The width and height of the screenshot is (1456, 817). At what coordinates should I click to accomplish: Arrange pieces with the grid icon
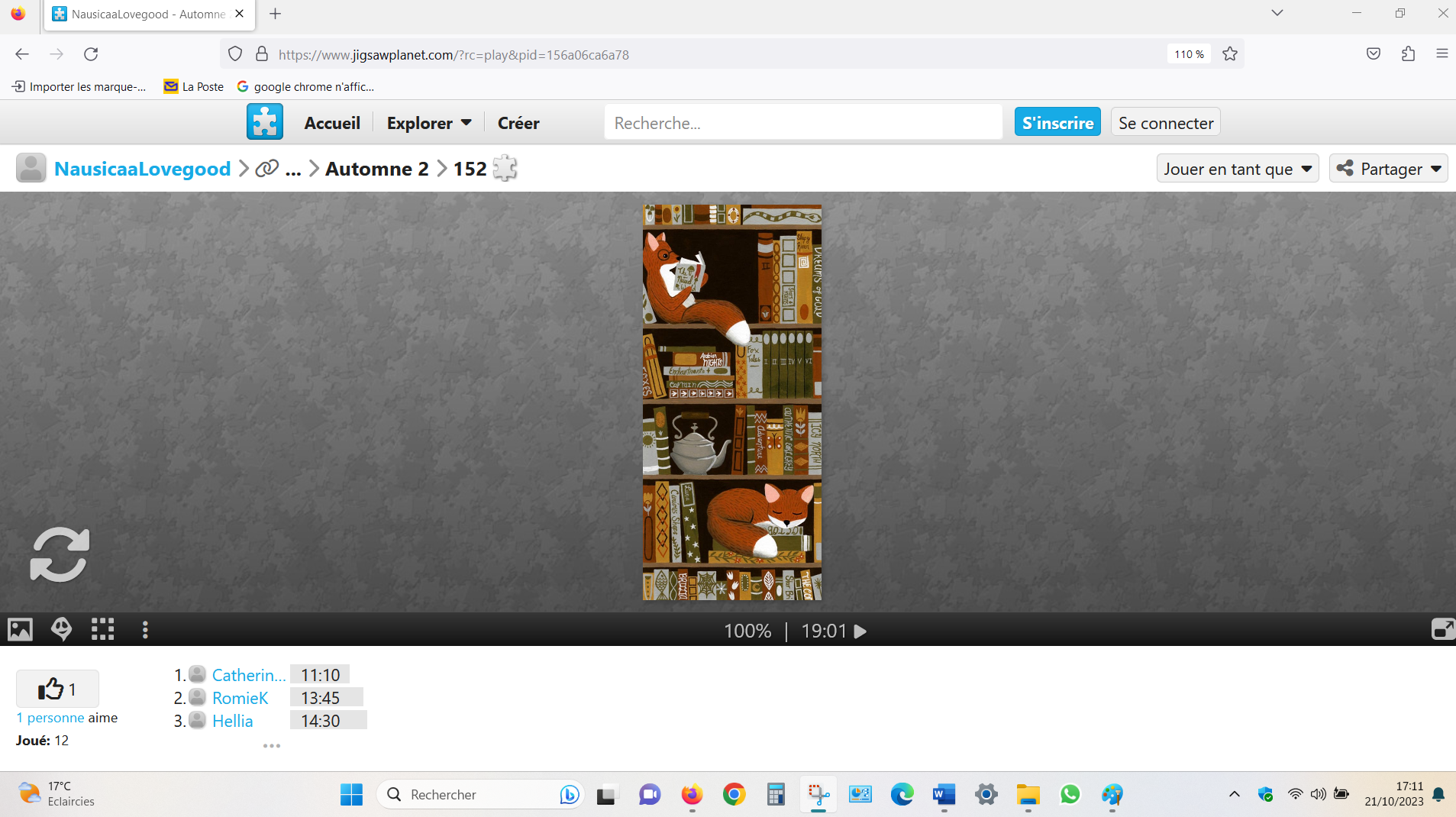102,629
